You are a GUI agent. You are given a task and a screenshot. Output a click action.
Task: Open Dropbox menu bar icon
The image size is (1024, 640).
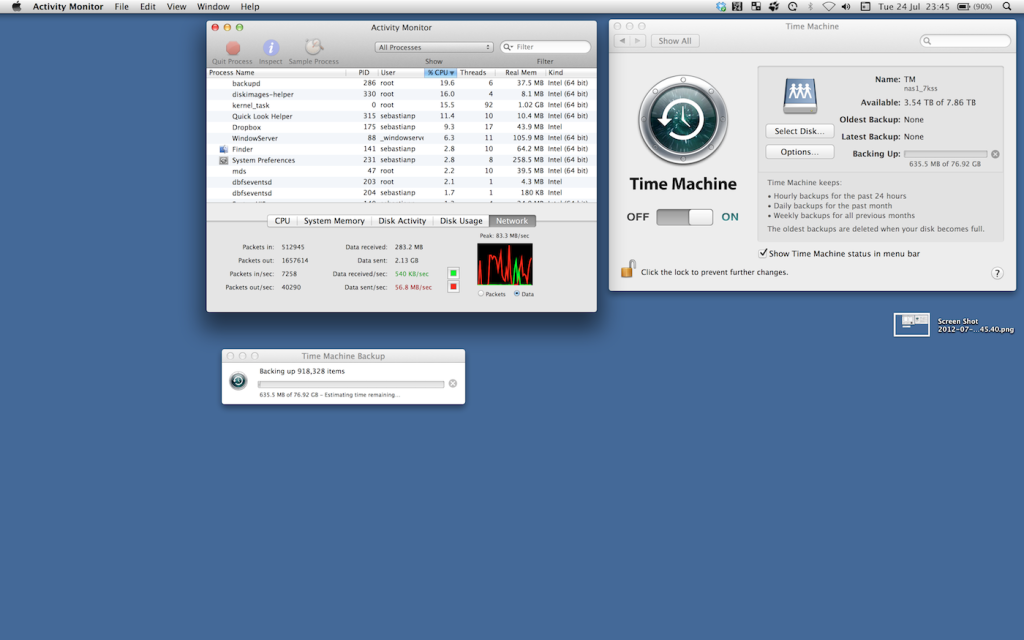pos(721,7)
